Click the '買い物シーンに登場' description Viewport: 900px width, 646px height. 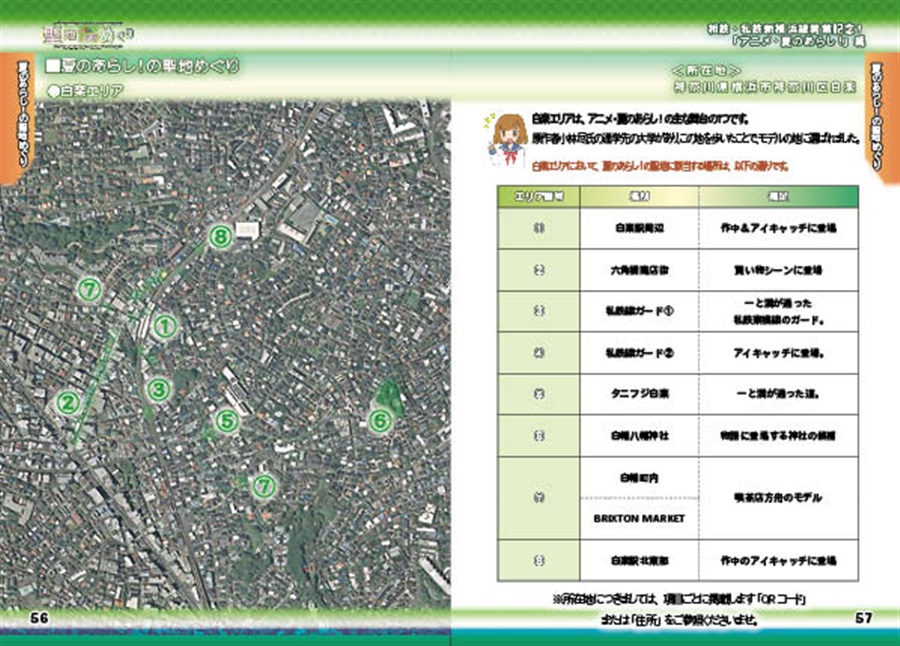(778, 270)
